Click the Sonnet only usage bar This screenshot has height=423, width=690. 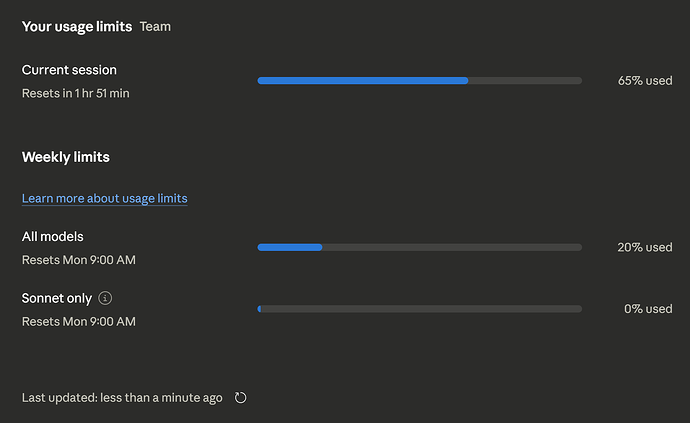click(x=420, y=309)
